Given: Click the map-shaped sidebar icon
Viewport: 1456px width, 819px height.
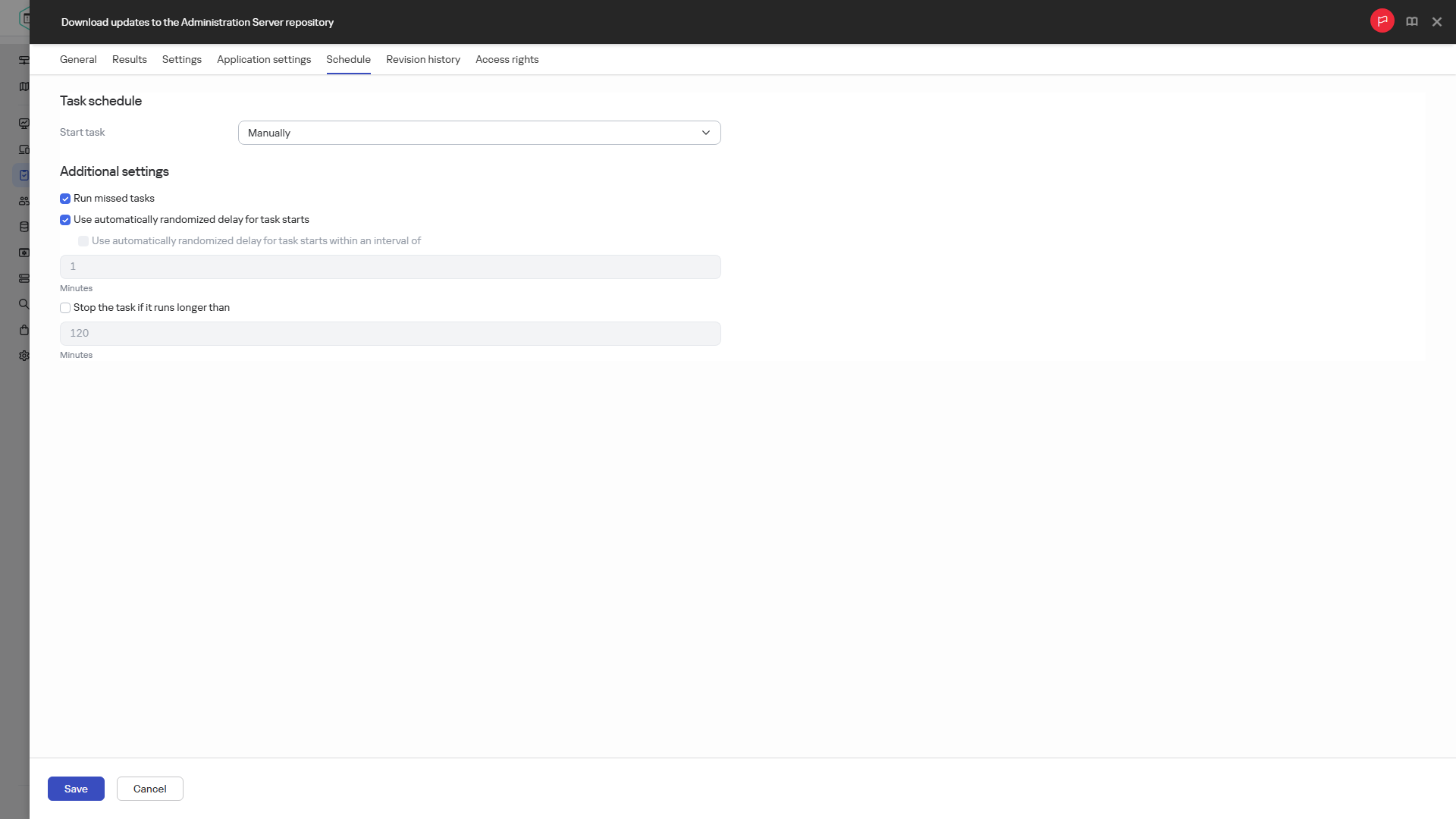Looking at the screenshot, I should pyautogui.click(x=24, y=86).
